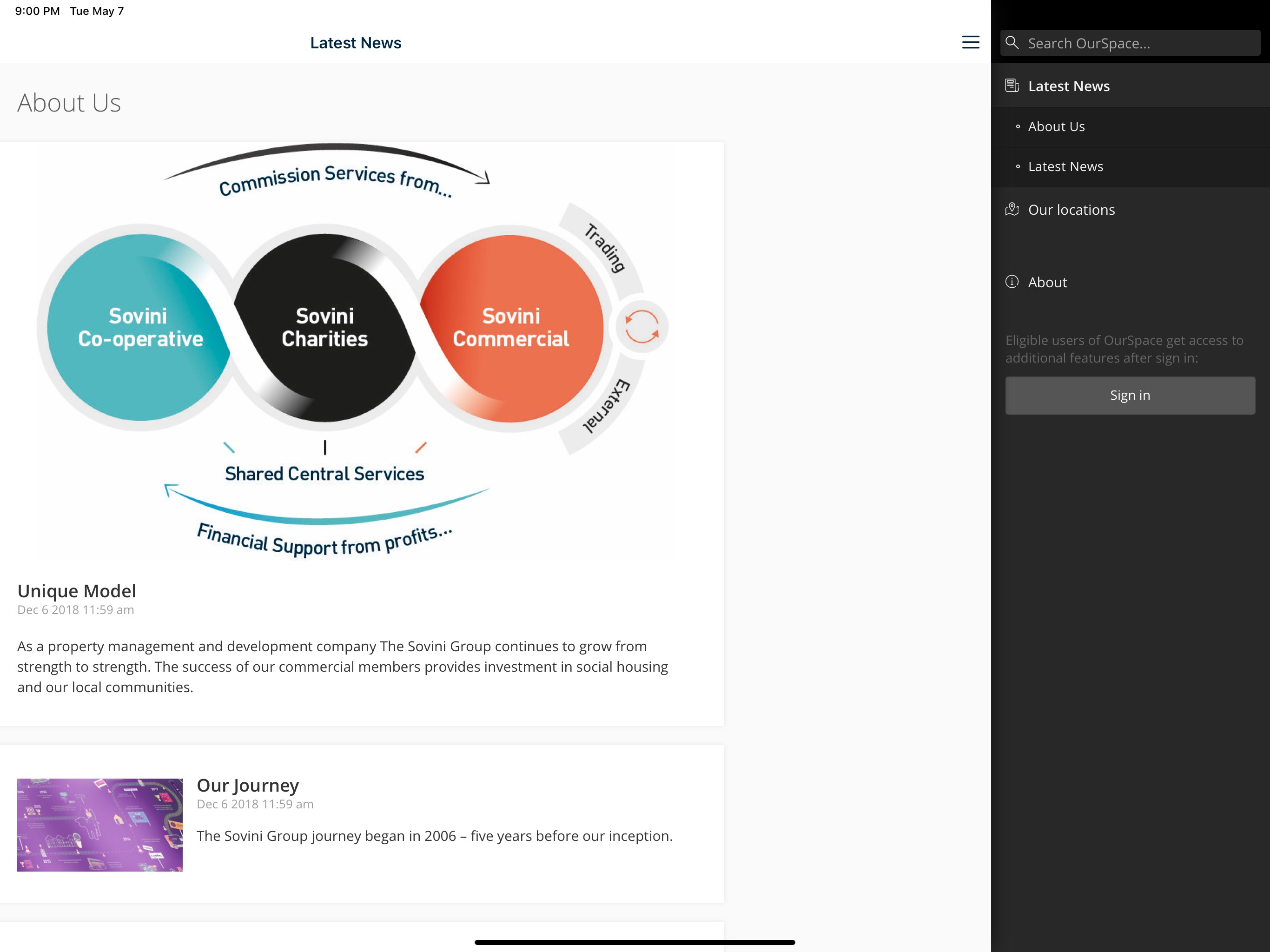Click the Latest News newspaper icon
Screen dimensions: 1270x952
pos(1012,86)
